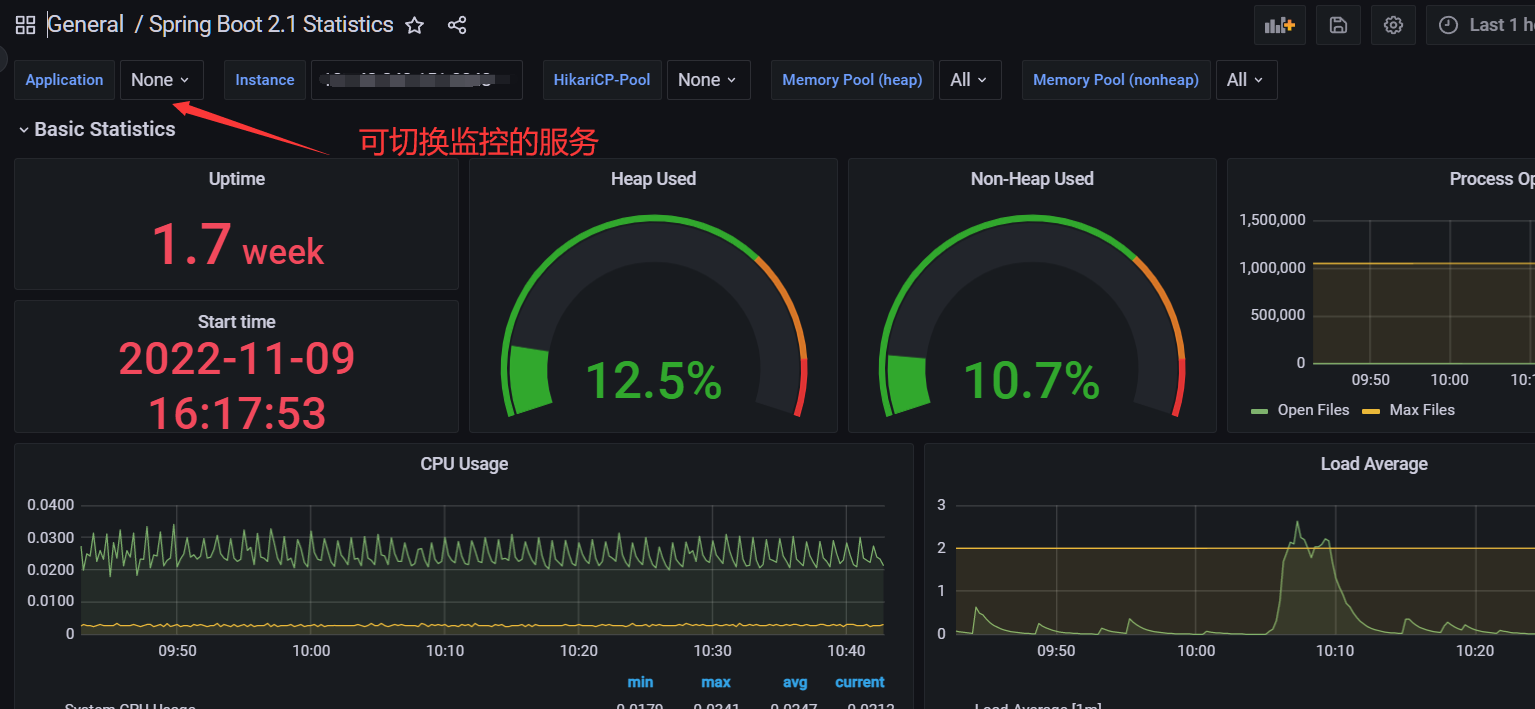
Task: Click the 10.7% non-heap gauge value
Action: [x=1032, y=381]
